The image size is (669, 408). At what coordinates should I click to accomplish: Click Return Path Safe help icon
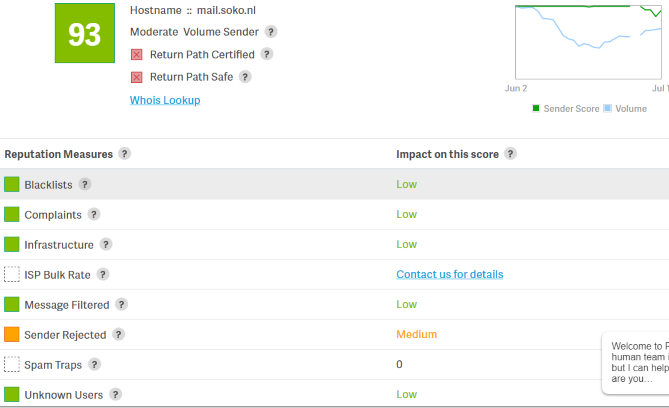245,76
